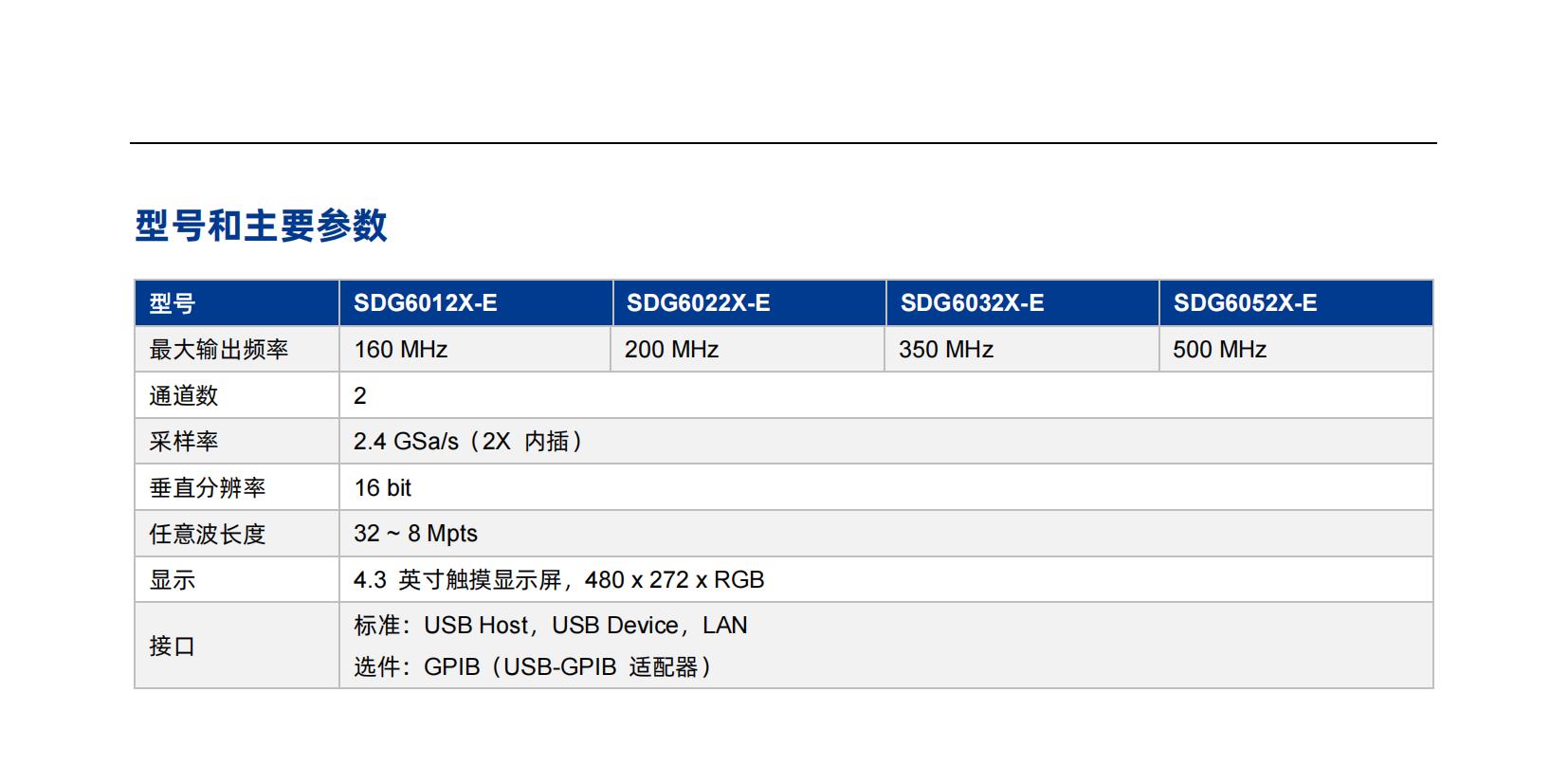Select the 160 MHz frequency cell
Image resolution: width=1568 pixels, height=765 pixels.
(x=400, y=350)
